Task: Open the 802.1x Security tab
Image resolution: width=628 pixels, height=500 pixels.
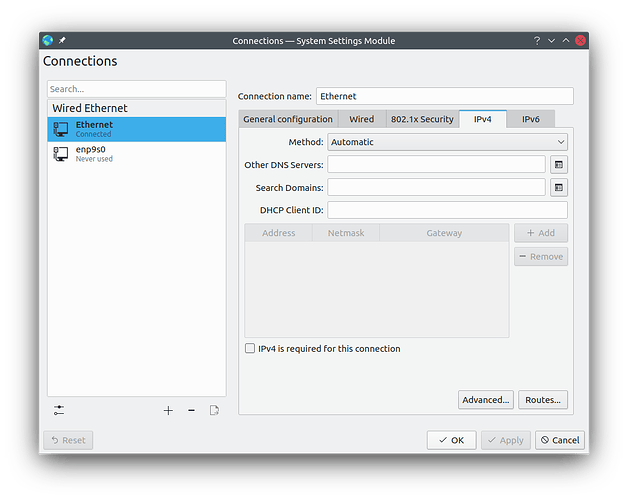Action: click(x=422, y=119)
